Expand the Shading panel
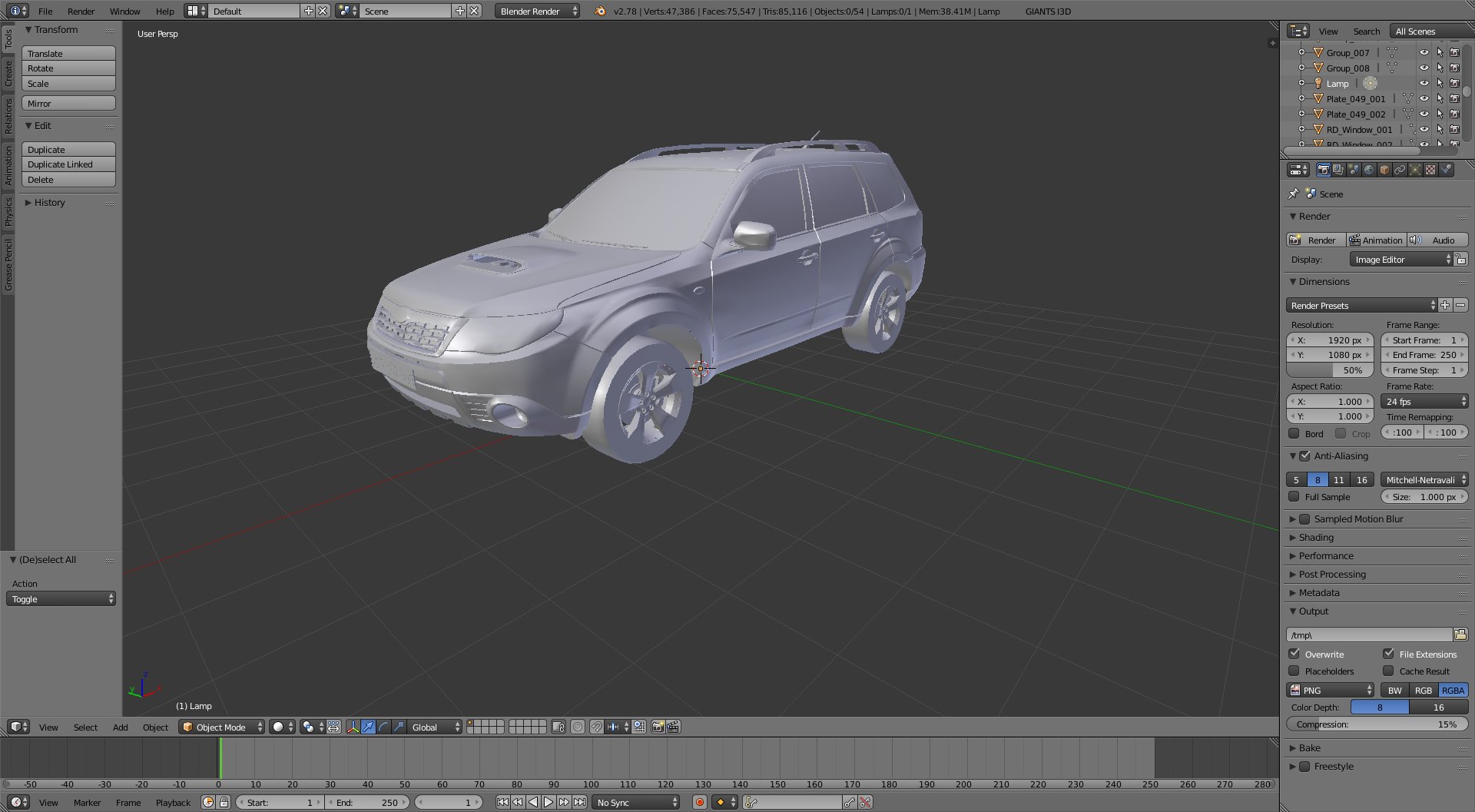Viewport: 1475px width, 812px height. tap(1316, 538)
